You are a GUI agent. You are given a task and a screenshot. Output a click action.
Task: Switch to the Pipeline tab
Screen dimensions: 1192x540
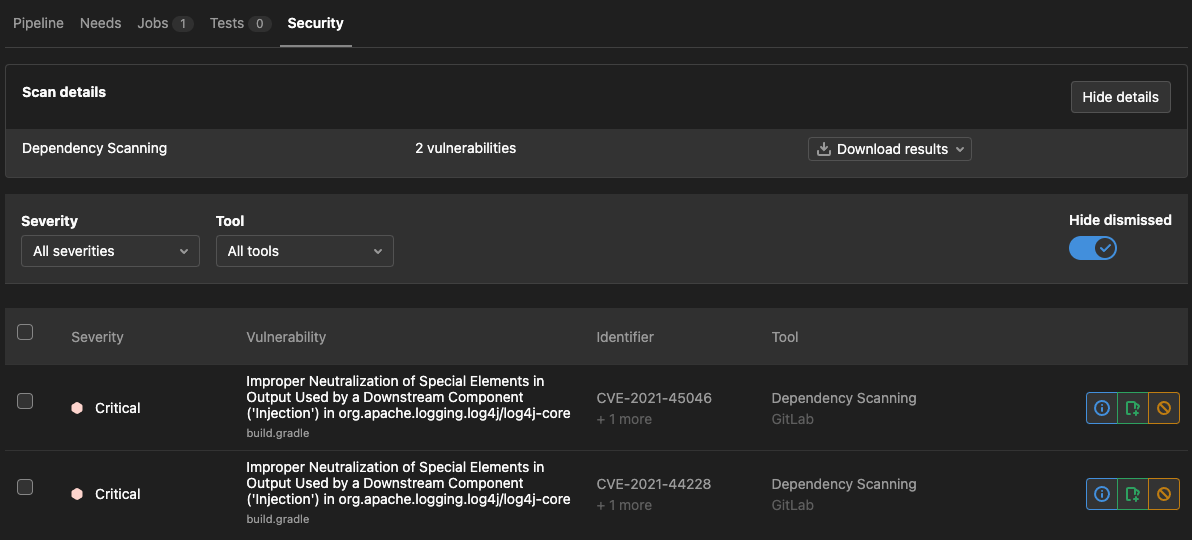[x=38, y=24]
